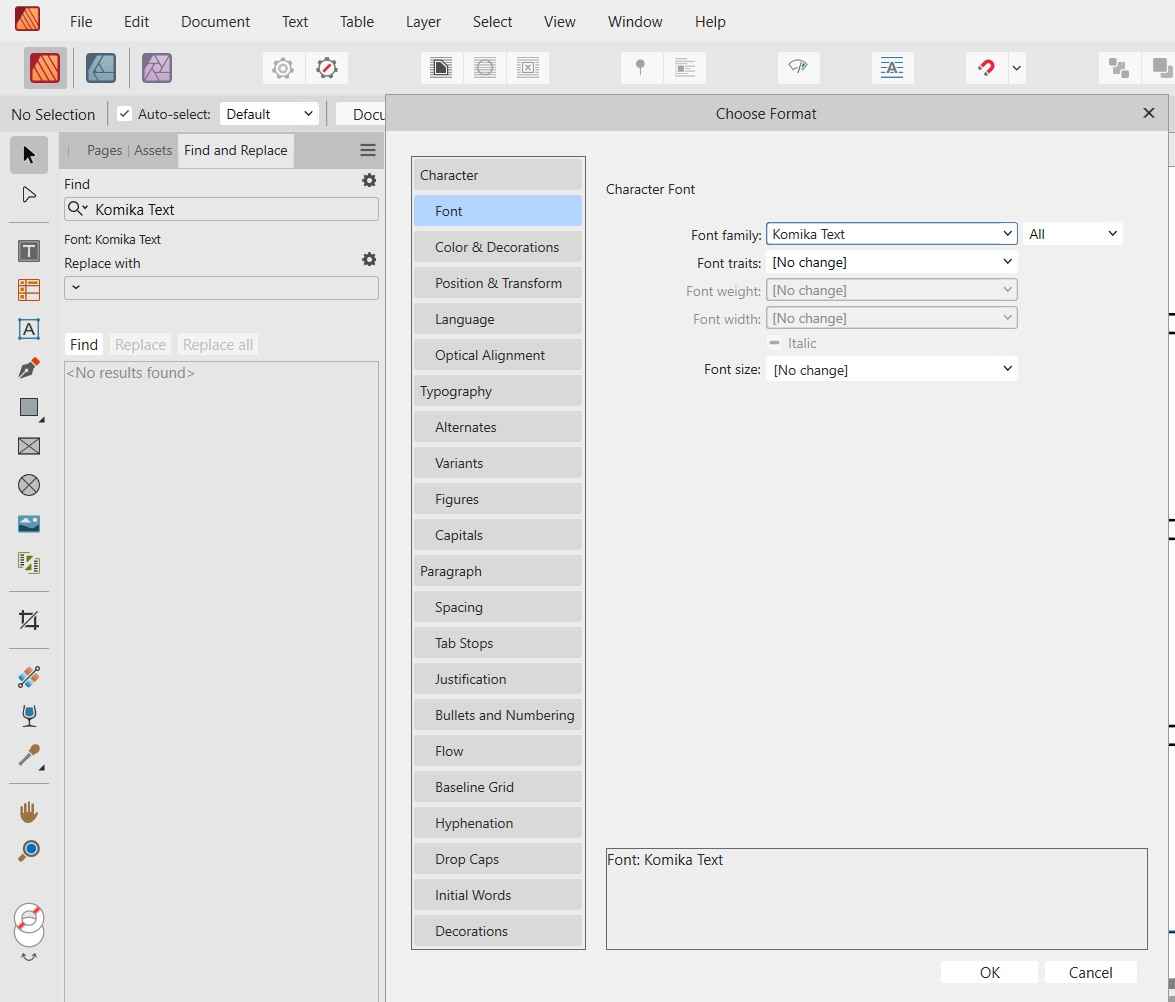Select the Table tool
Viewport: 1175px width, 1002px height.
coord(29,290)
